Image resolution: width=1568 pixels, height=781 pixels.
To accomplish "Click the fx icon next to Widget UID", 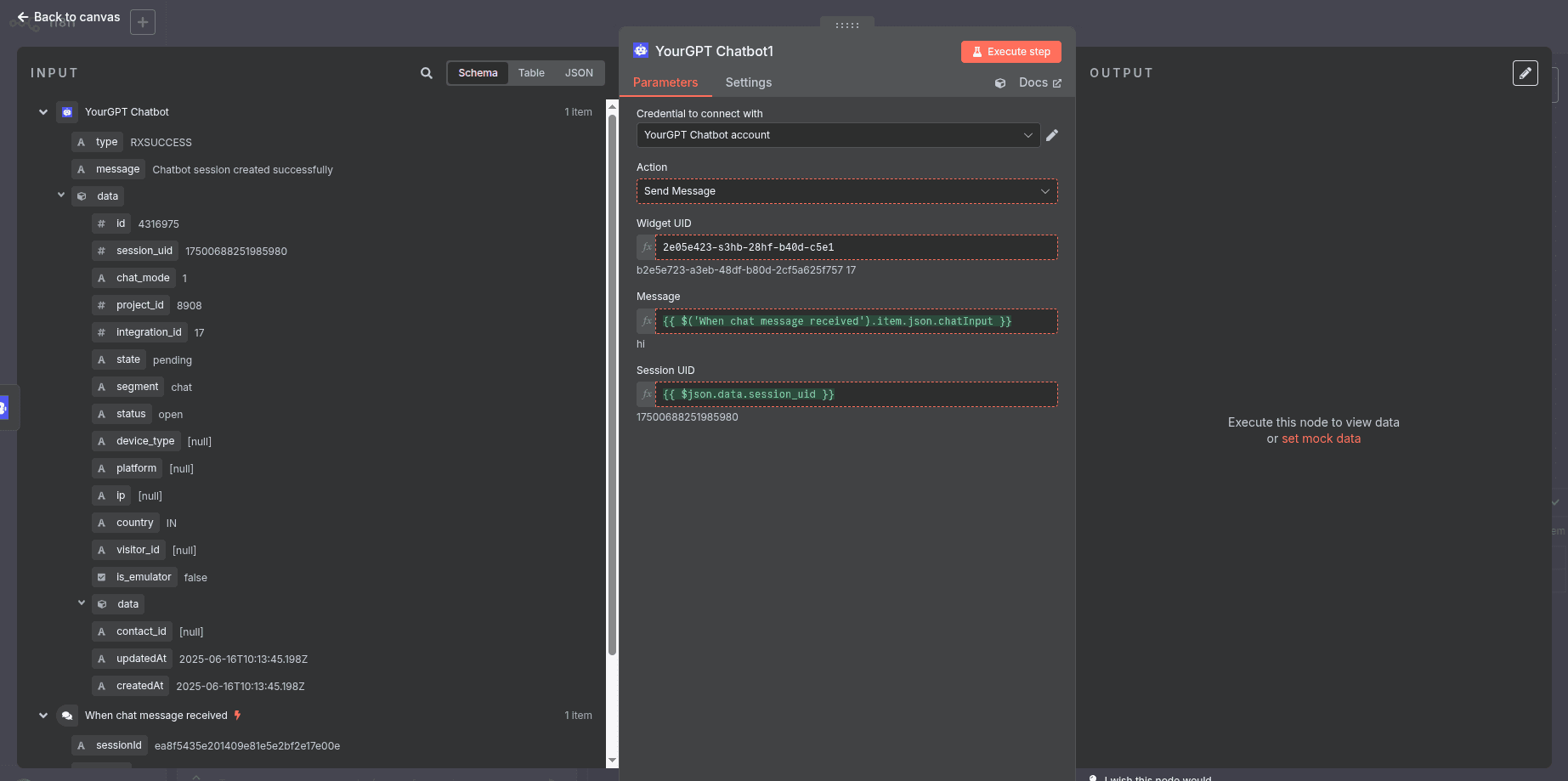I will [x=646, y=247].
